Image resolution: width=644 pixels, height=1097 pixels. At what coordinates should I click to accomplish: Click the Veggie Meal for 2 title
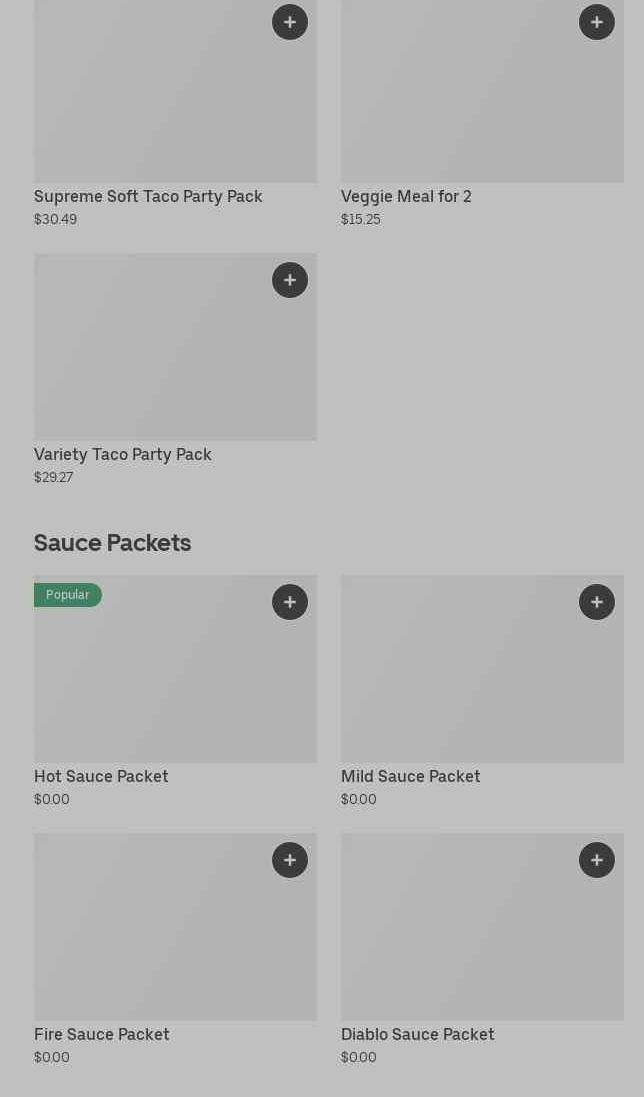(x=406, y=197)
